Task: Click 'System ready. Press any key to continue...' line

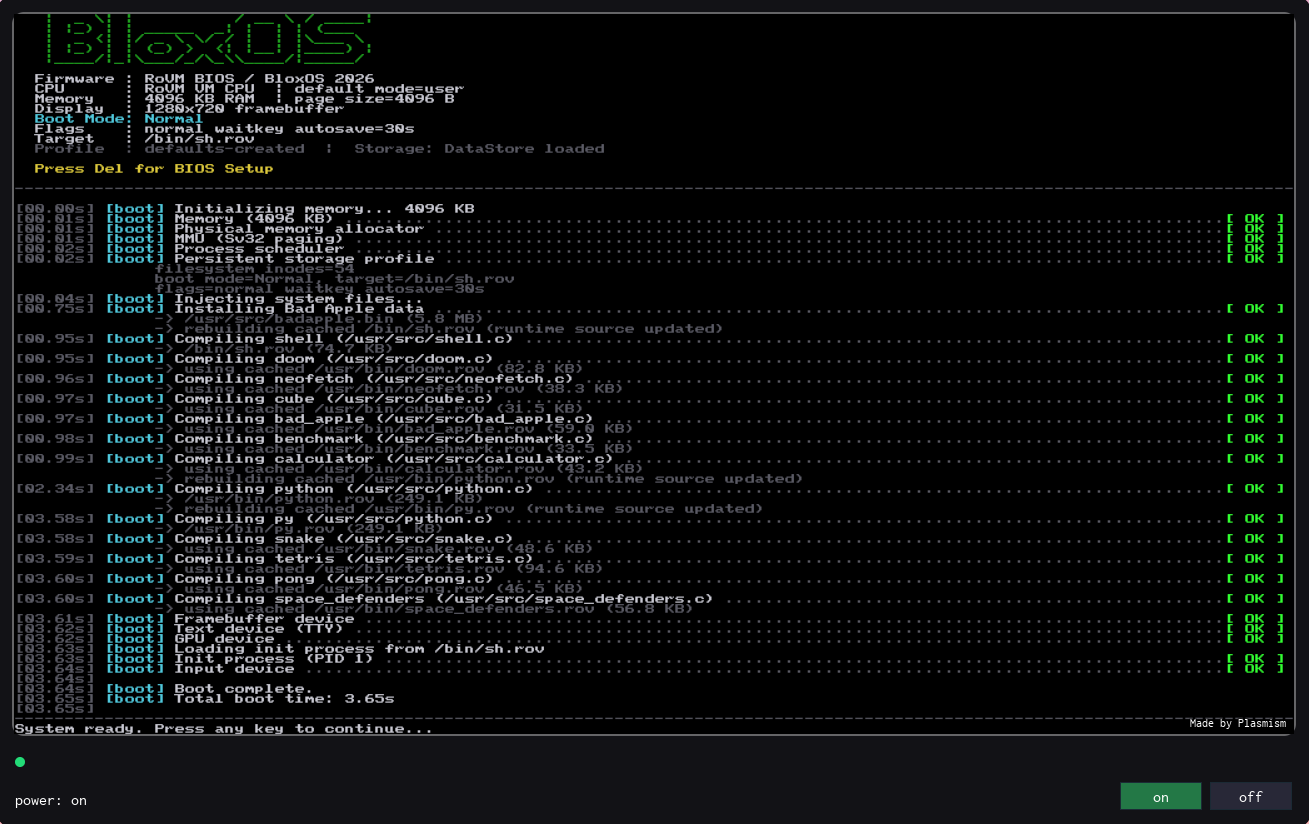Action: tap(224, 728)
